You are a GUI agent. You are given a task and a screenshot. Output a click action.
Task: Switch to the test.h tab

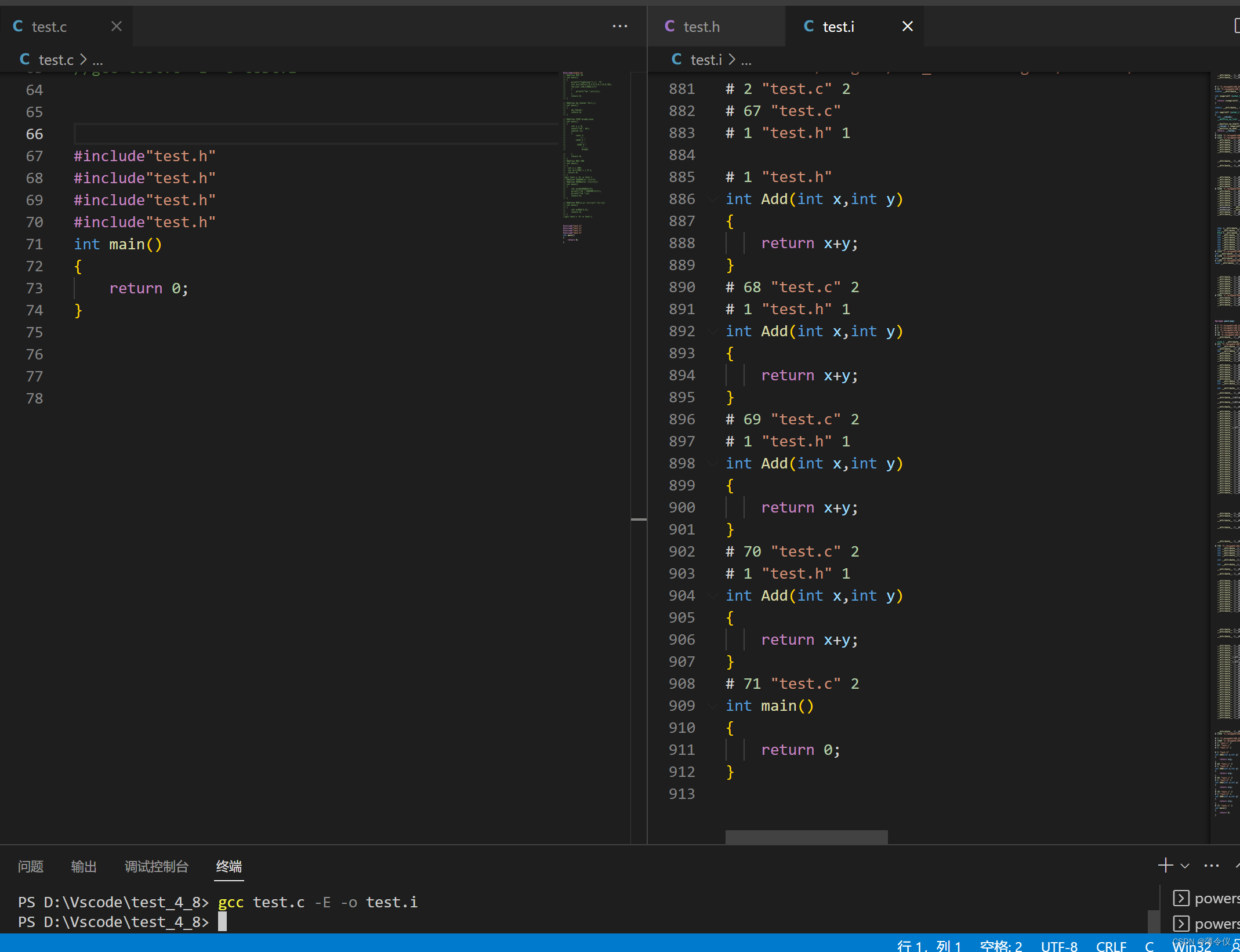[716, 27]
